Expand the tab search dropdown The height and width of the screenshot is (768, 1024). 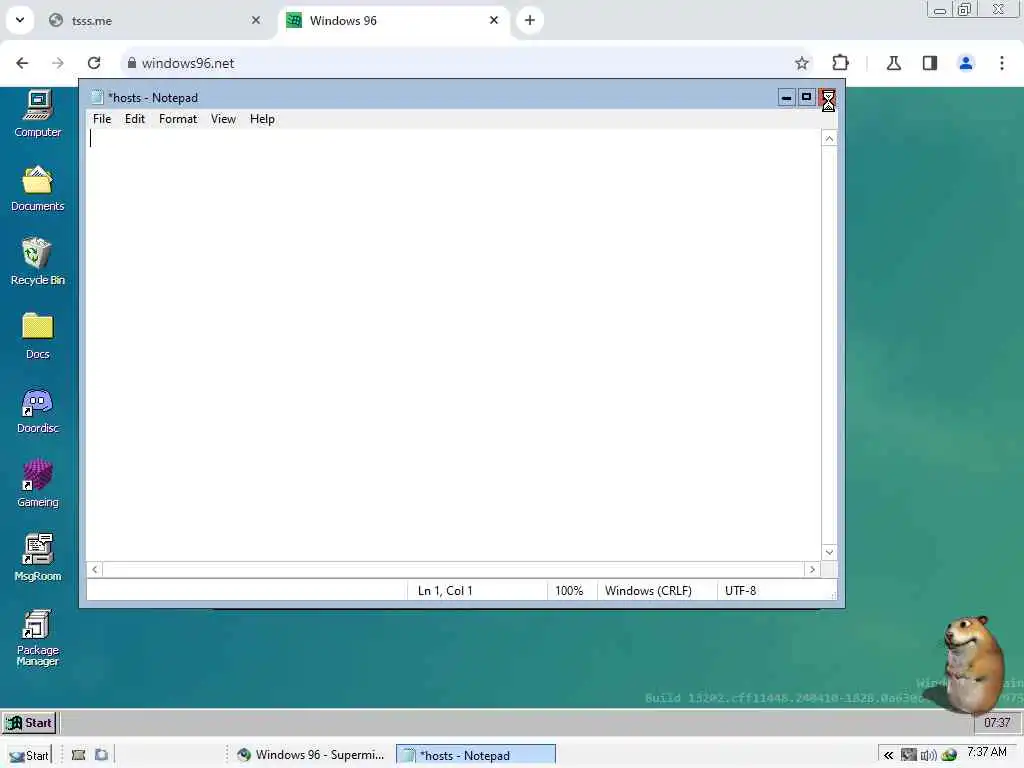(x=20, y=20)
